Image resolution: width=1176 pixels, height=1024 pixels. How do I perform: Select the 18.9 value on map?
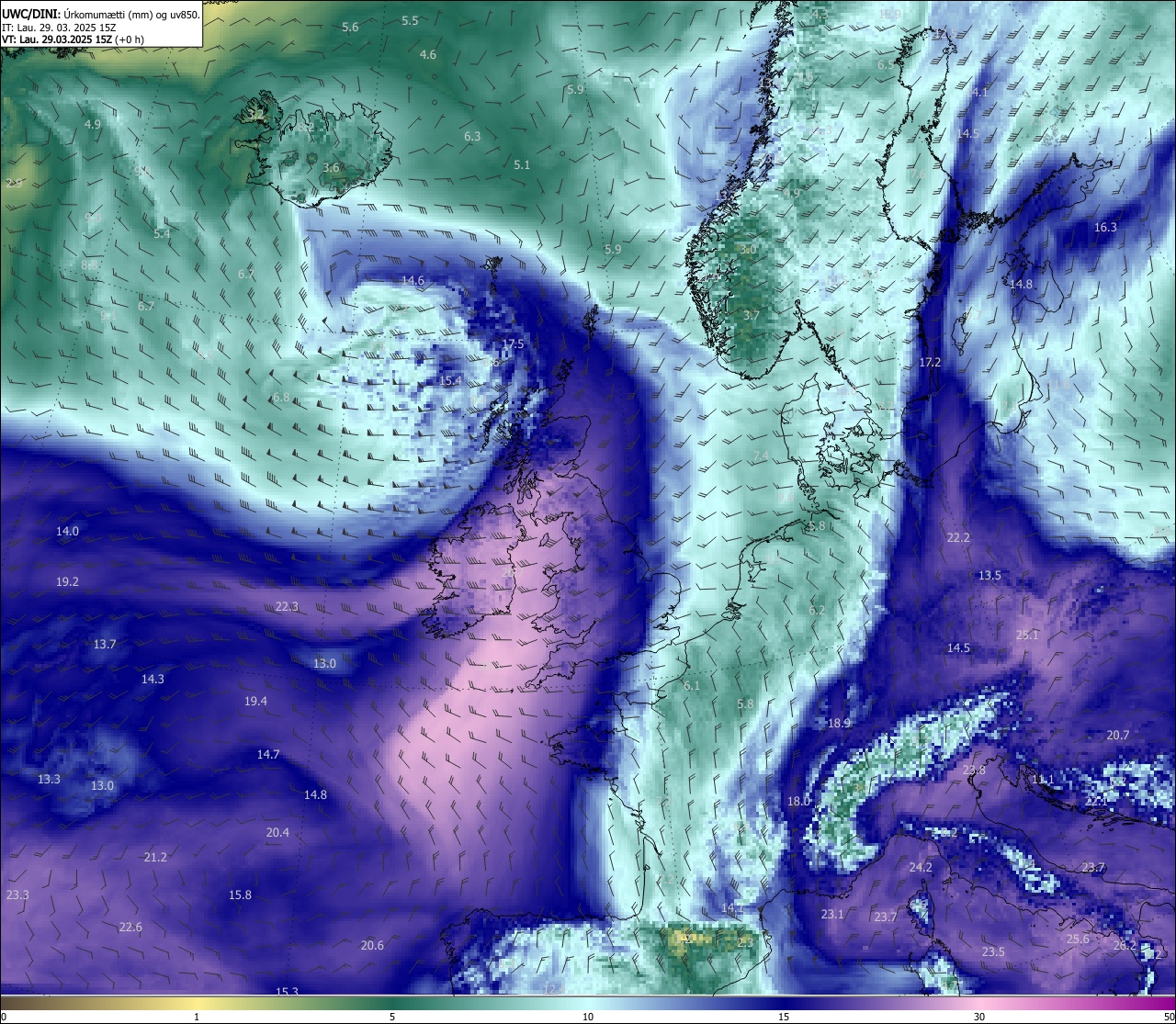click(839, 724)
